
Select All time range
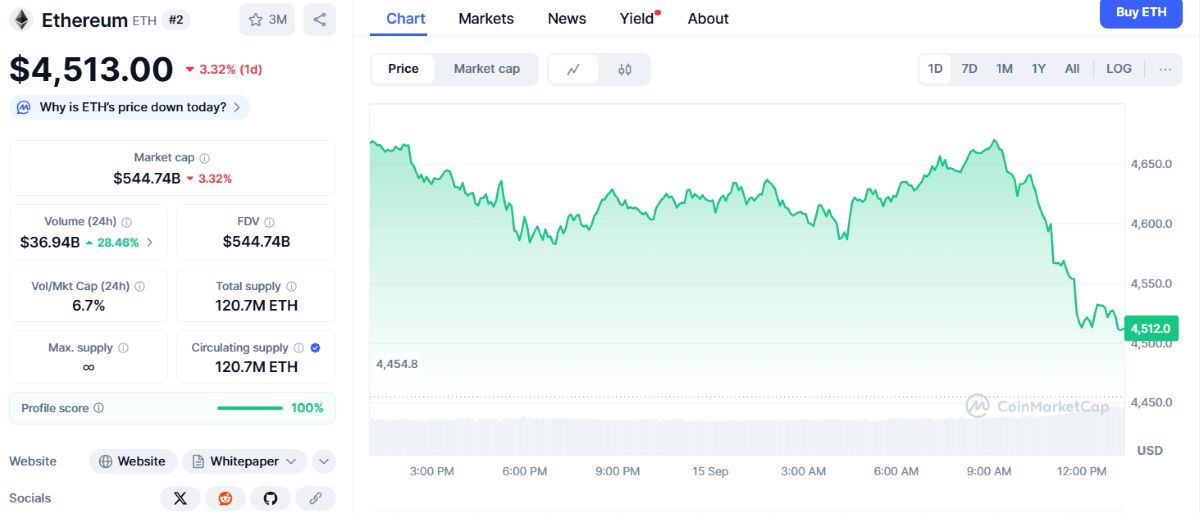tap(1072, 69)
